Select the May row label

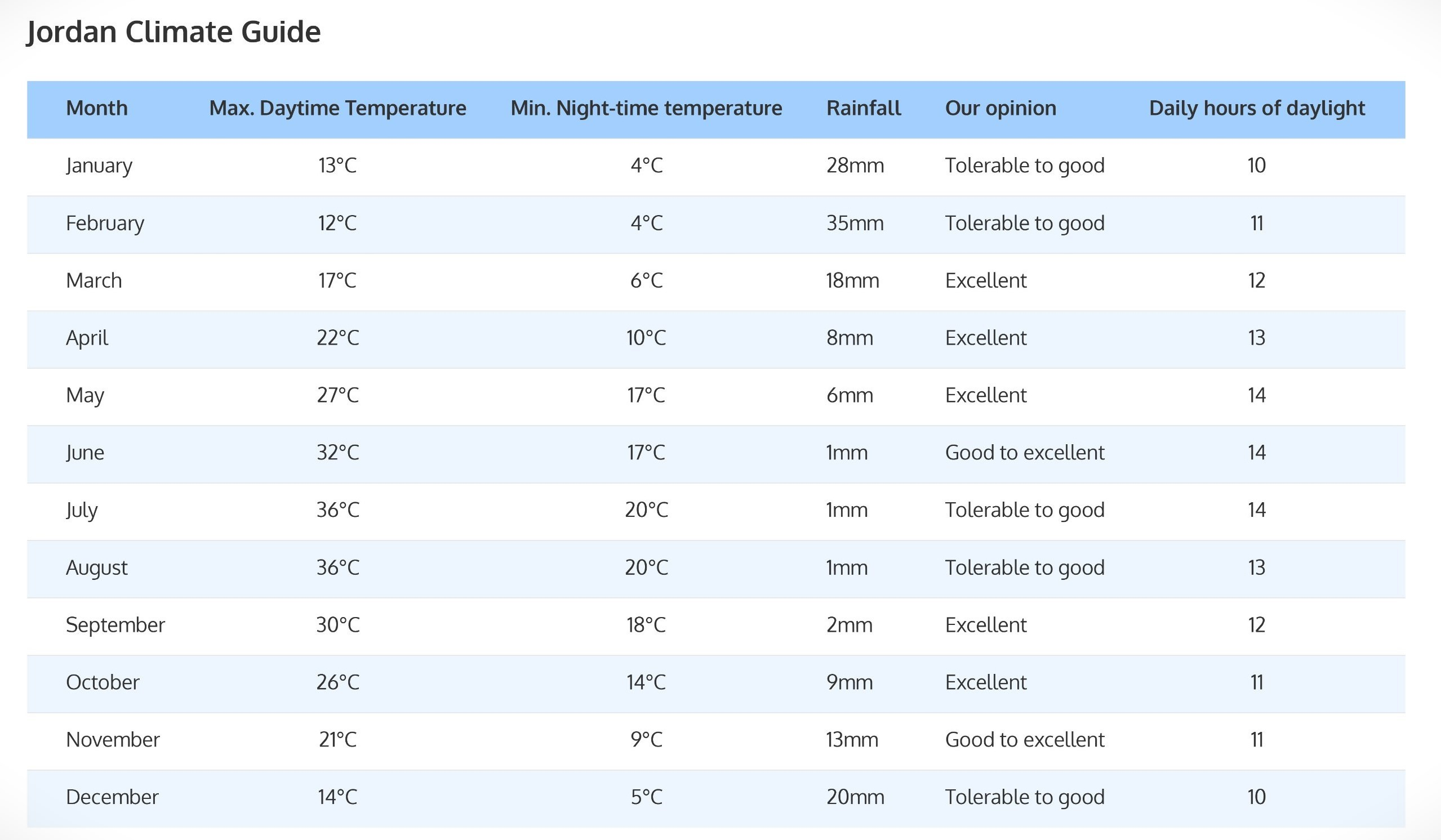click(x=85, y=395)
